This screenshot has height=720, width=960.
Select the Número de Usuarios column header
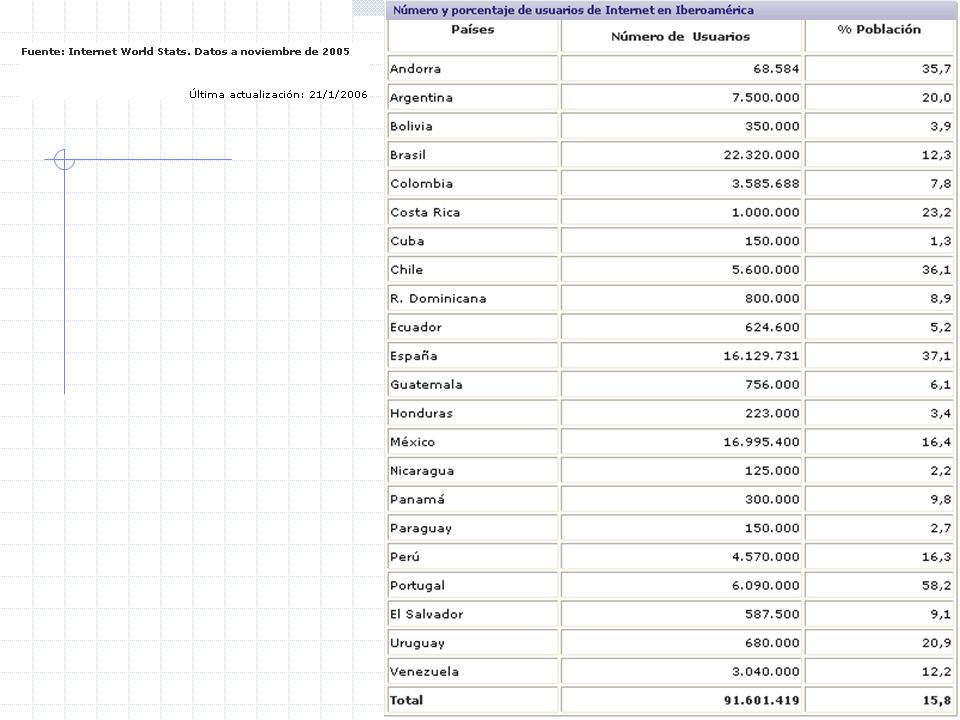680,37
